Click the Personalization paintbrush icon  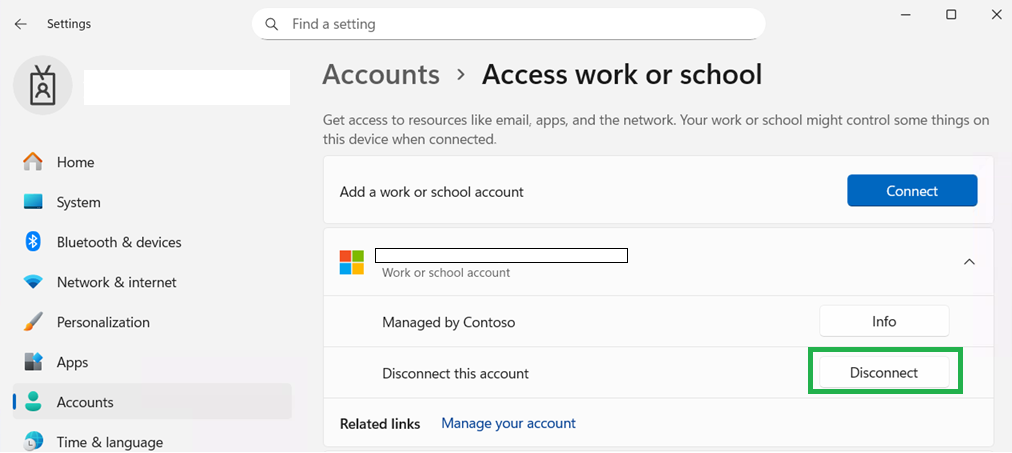[x=34, y=322]
